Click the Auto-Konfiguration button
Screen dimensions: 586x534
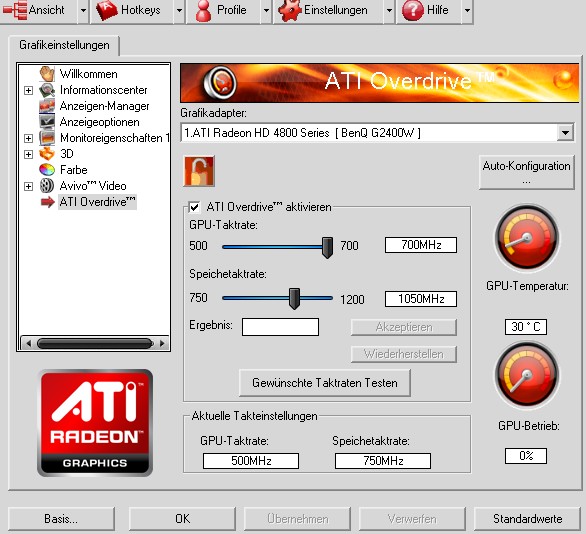tap(526, 172)
